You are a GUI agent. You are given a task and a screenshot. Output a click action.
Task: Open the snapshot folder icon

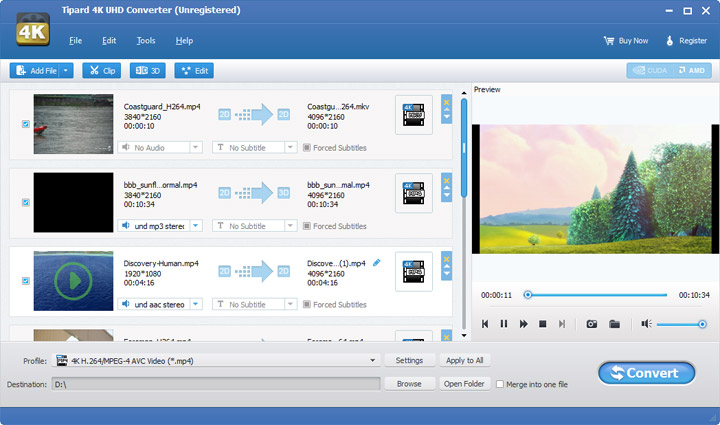click(x=614, y=324)
